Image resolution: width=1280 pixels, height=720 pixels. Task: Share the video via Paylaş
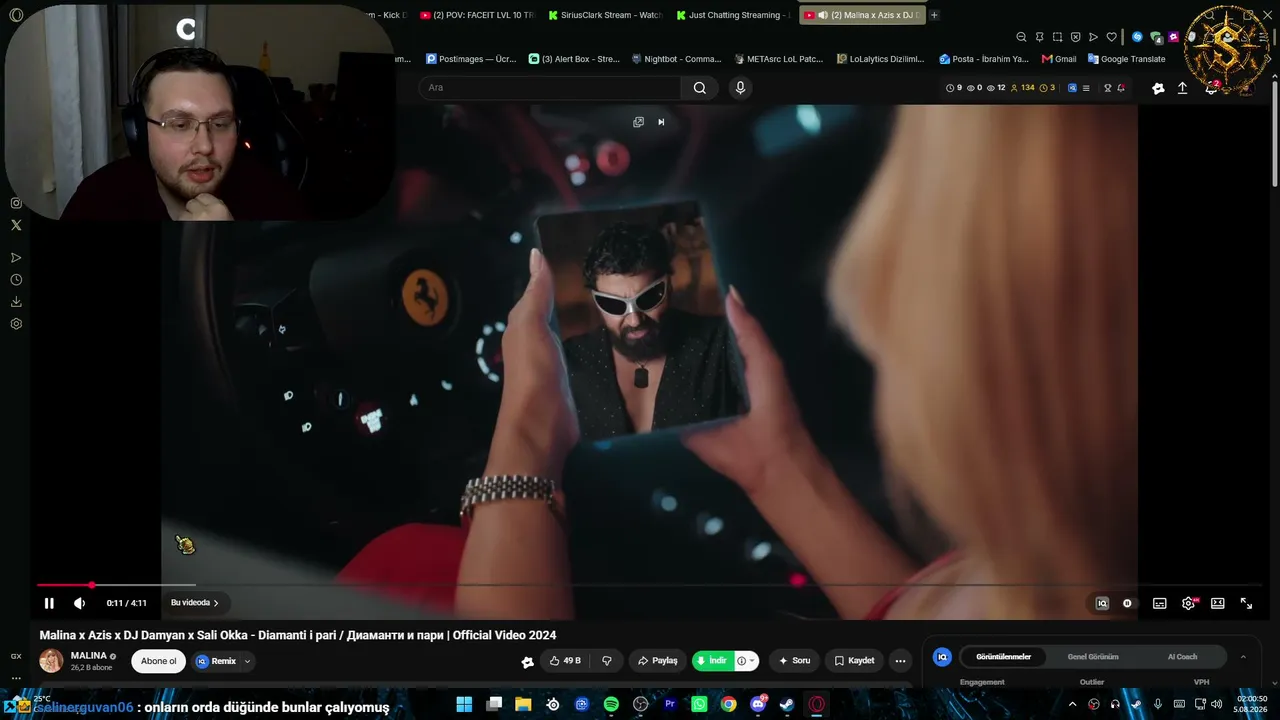657,661
